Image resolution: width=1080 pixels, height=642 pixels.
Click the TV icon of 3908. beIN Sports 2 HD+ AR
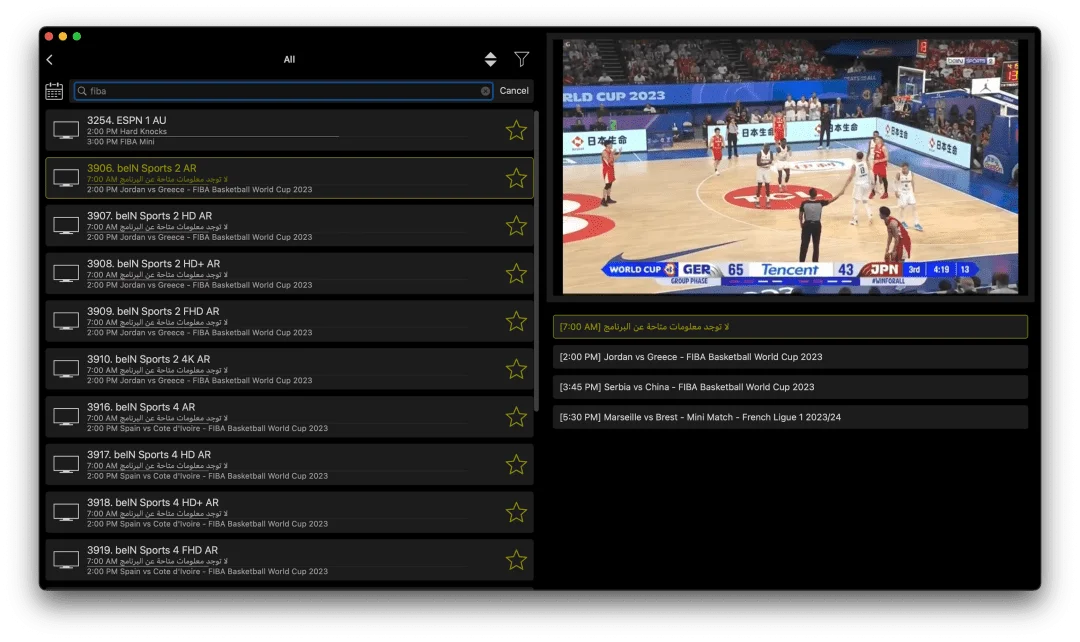[x=66, y=273]
